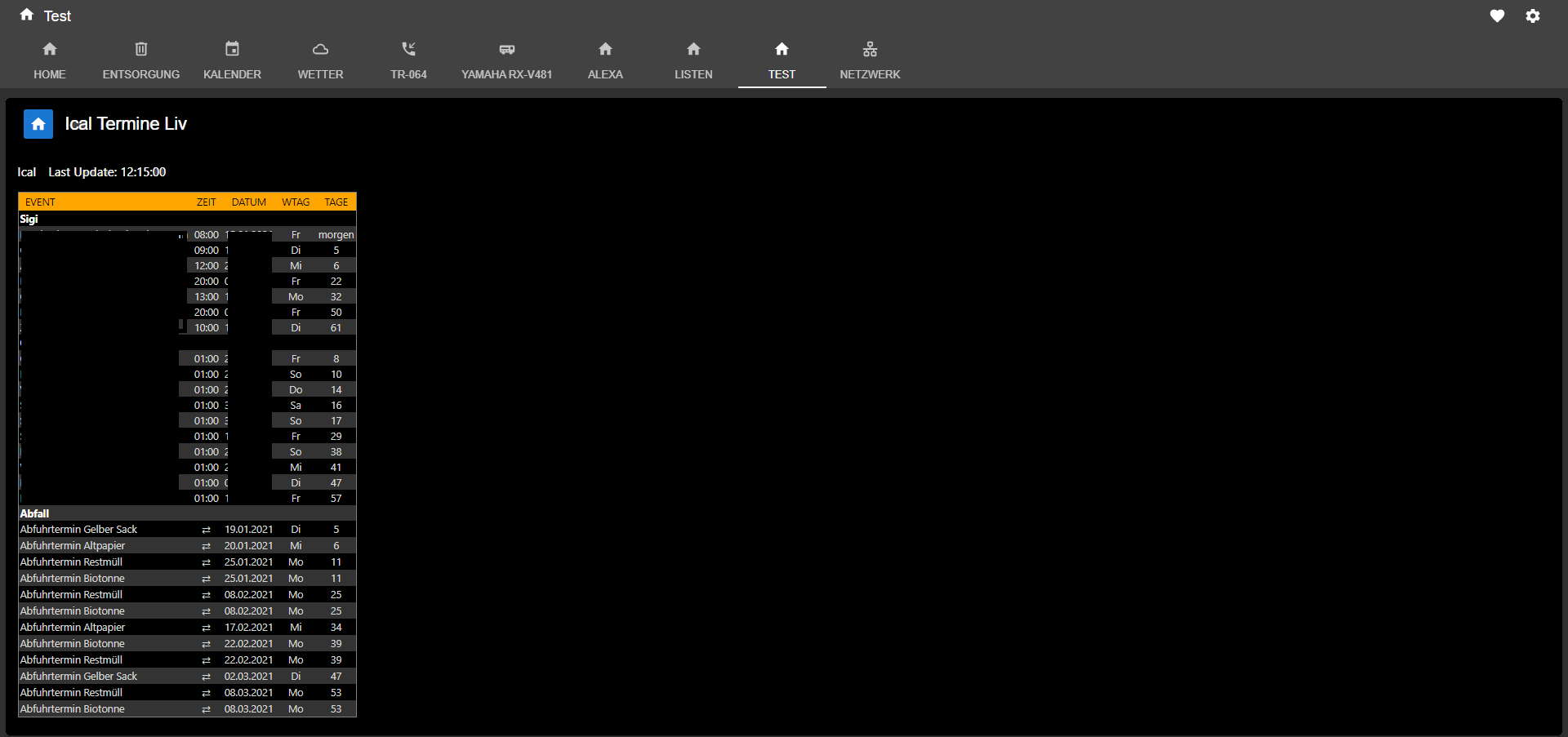Open the settings gear icon

coord(1533,16)
